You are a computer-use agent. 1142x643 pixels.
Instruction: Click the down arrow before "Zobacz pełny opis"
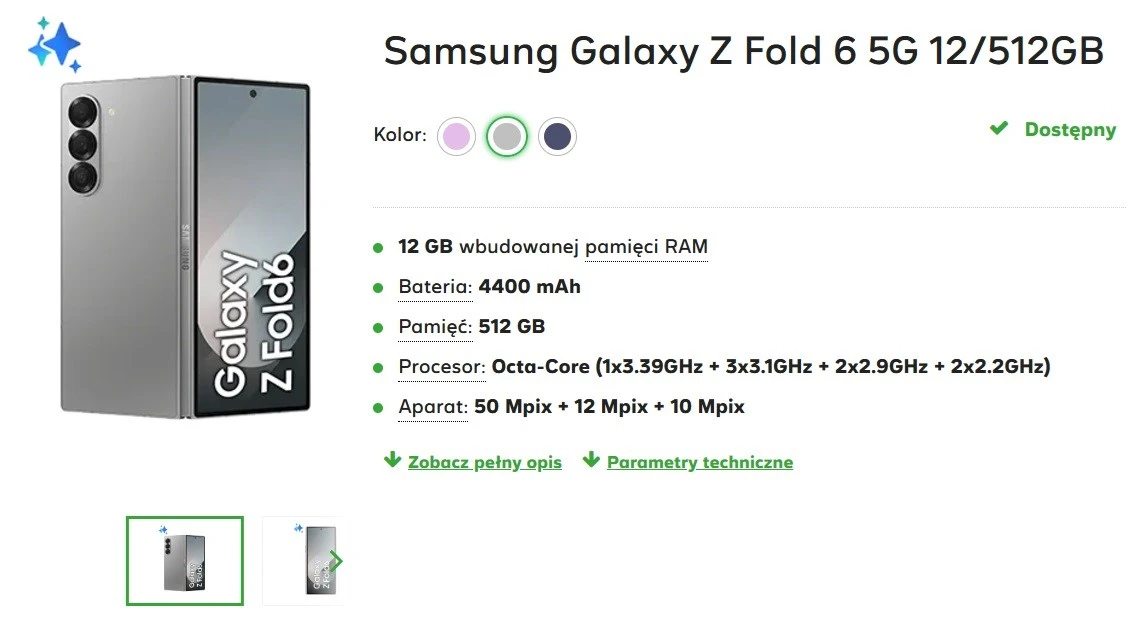tap(392, 460)
